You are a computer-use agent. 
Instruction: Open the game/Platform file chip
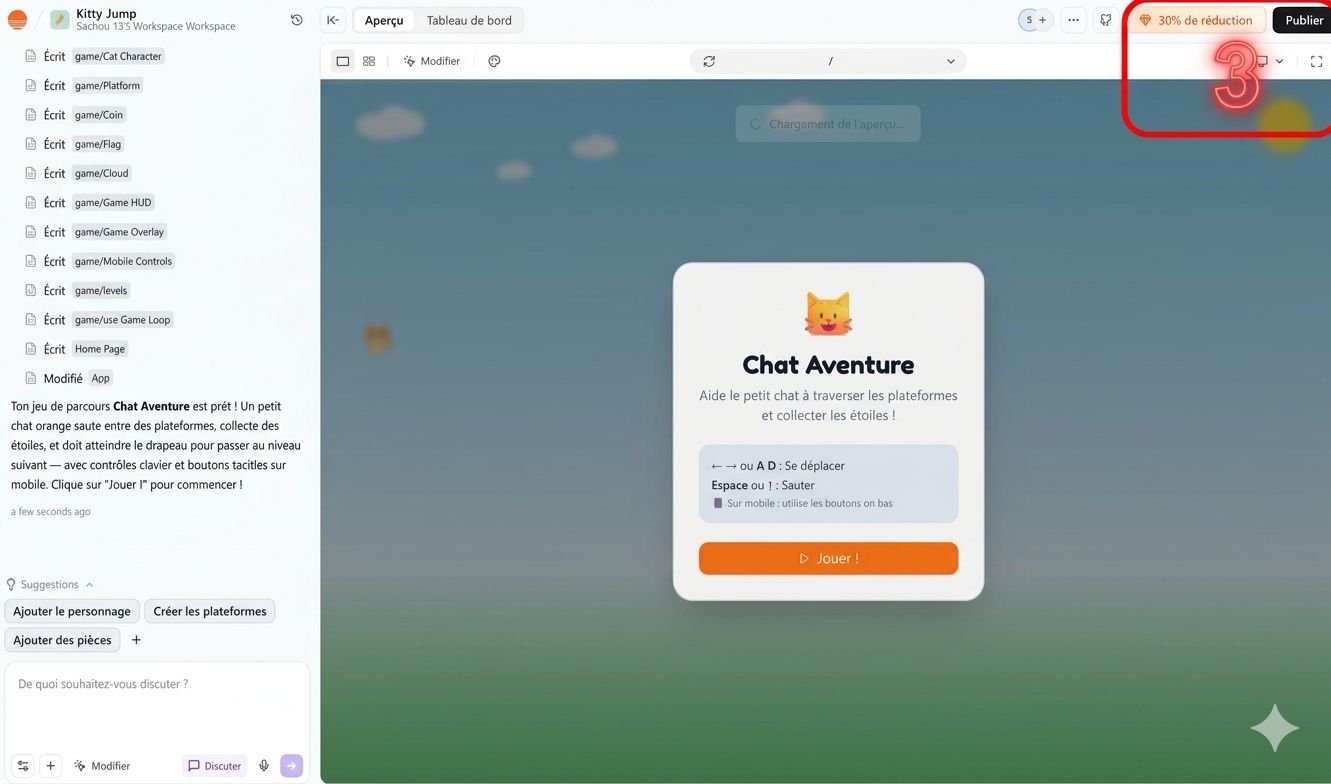click(107, 85)
